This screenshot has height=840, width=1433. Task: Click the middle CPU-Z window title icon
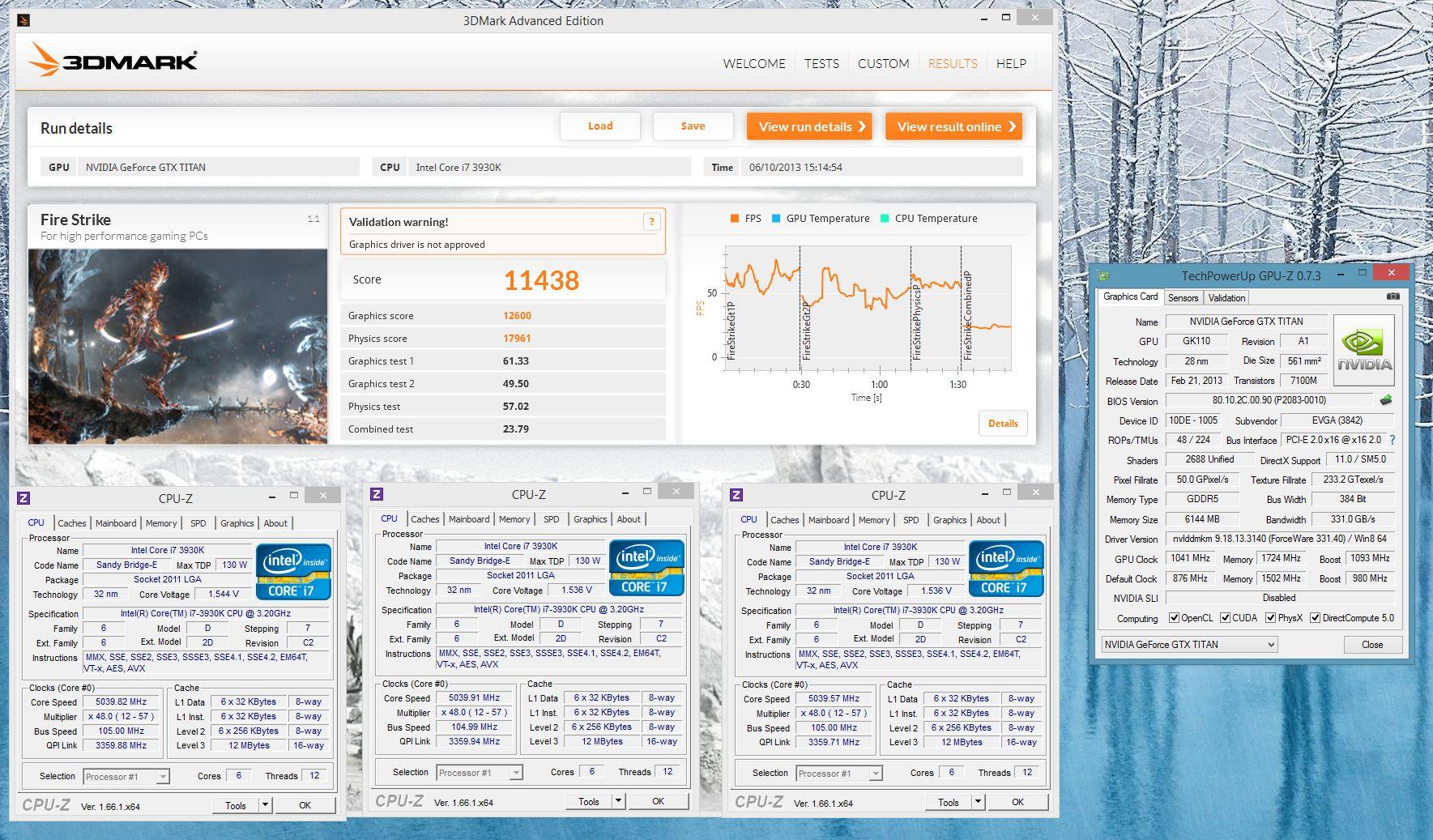coord(377,494)
